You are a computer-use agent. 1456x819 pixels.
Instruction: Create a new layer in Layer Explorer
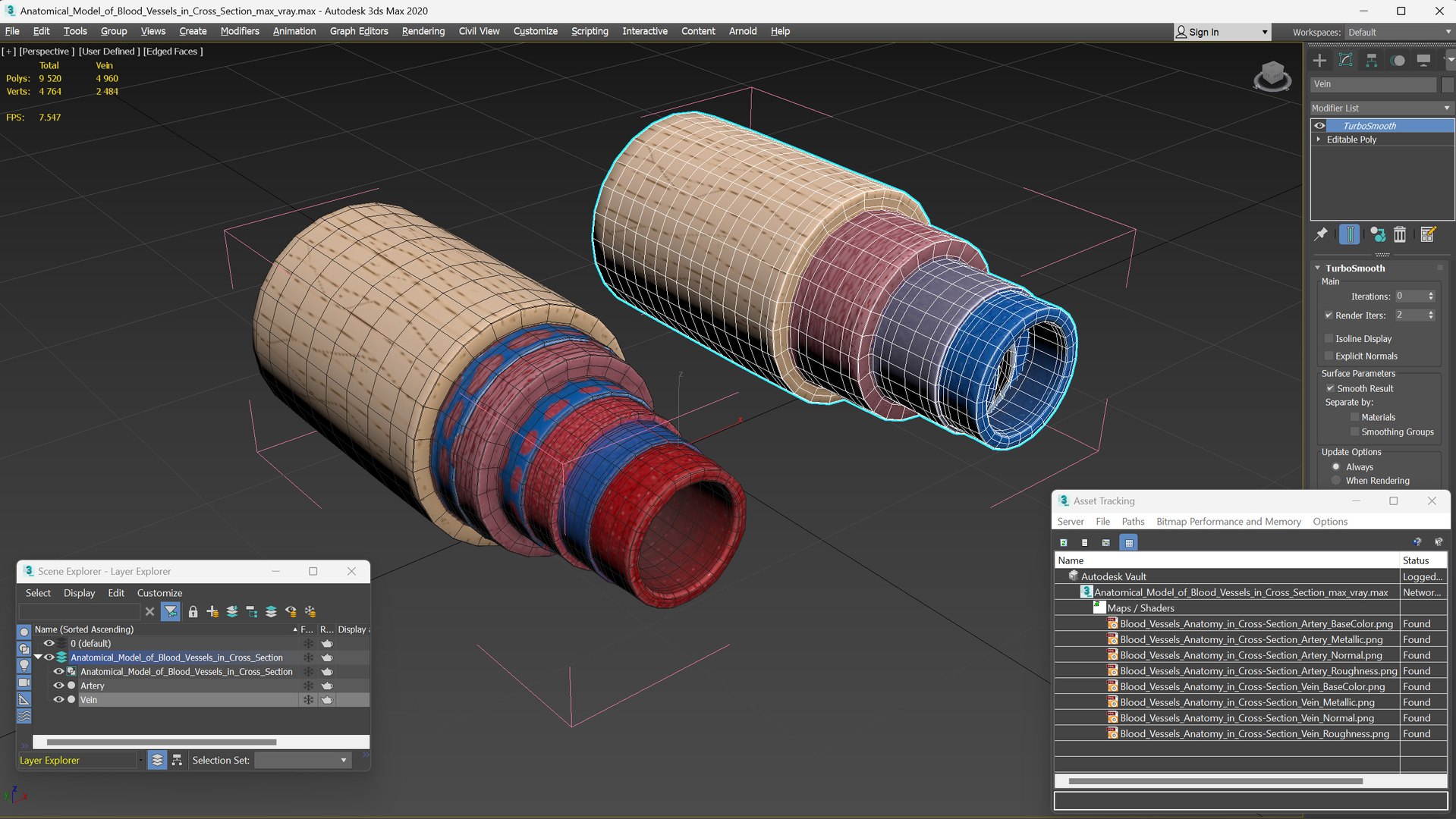212,611
